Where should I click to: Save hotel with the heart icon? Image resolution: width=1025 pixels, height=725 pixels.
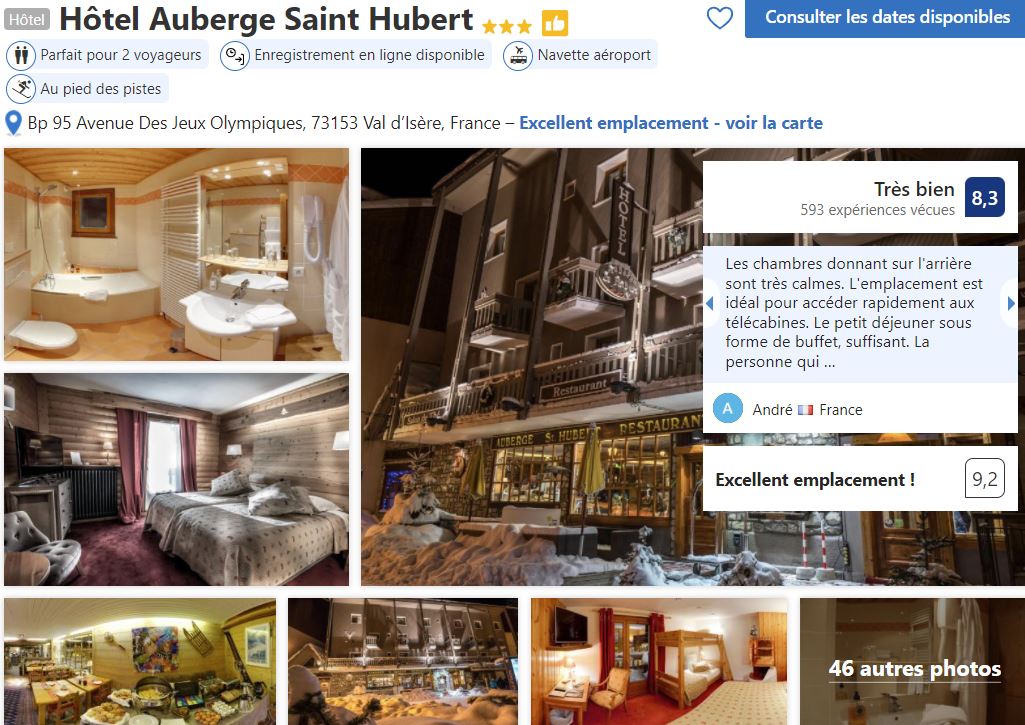pyautogui.click(x=720, y=18)
